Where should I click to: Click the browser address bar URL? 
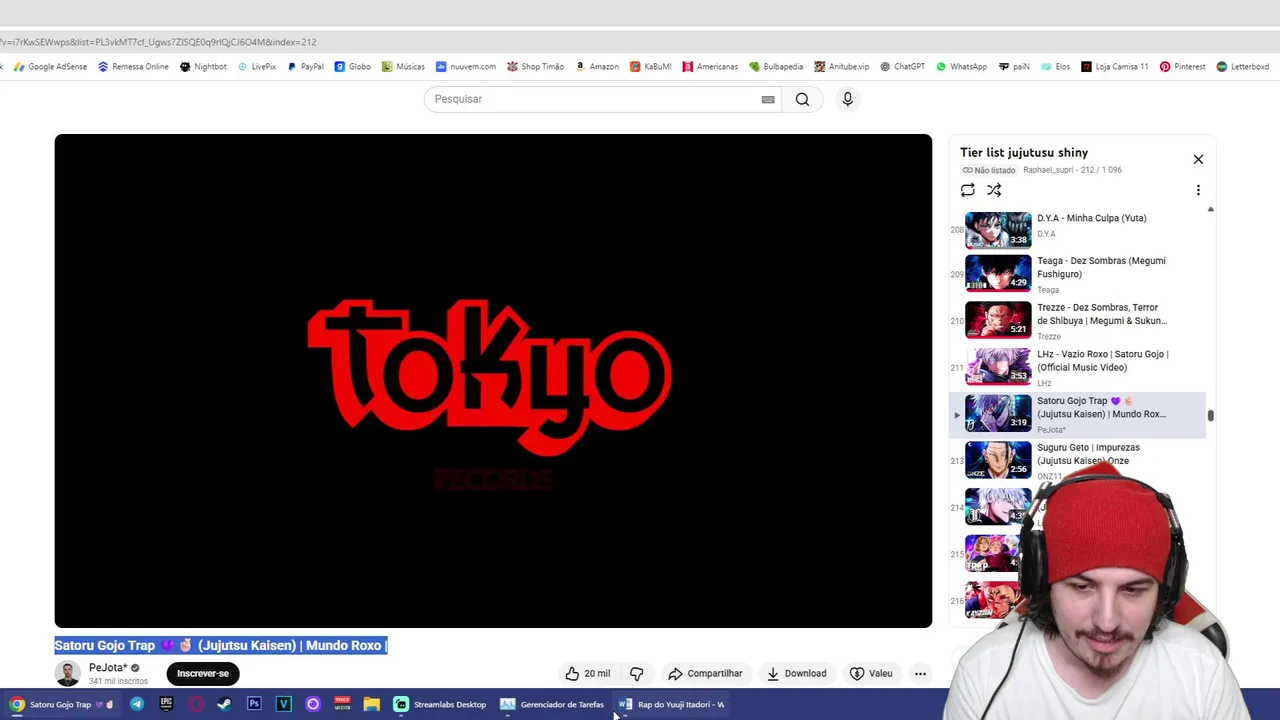point(160,42)
